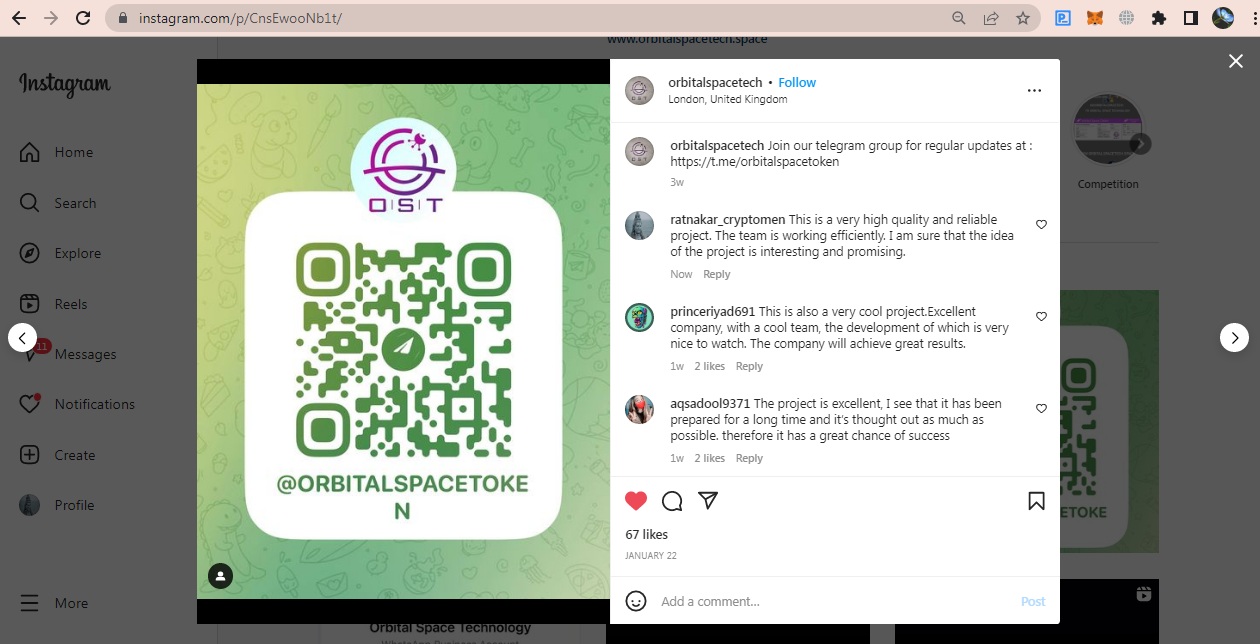This screenshot has width=1260, height=644.
Task: Reply to princeriyad691's comment
Action: coord(749,366)
